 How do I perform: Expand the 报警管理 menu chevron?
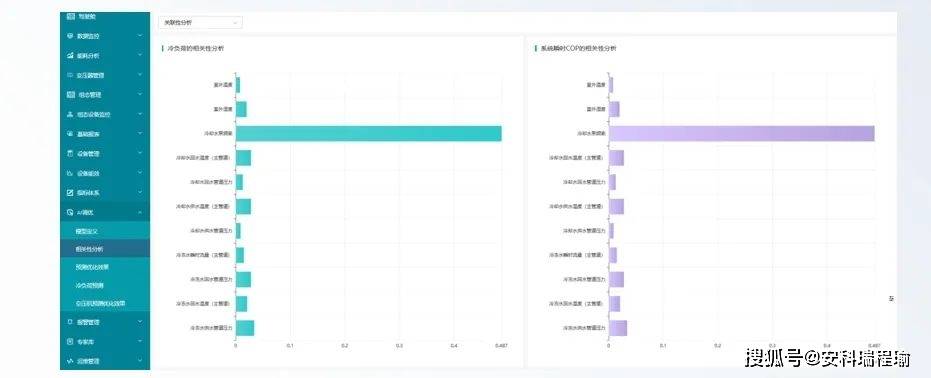140,322
